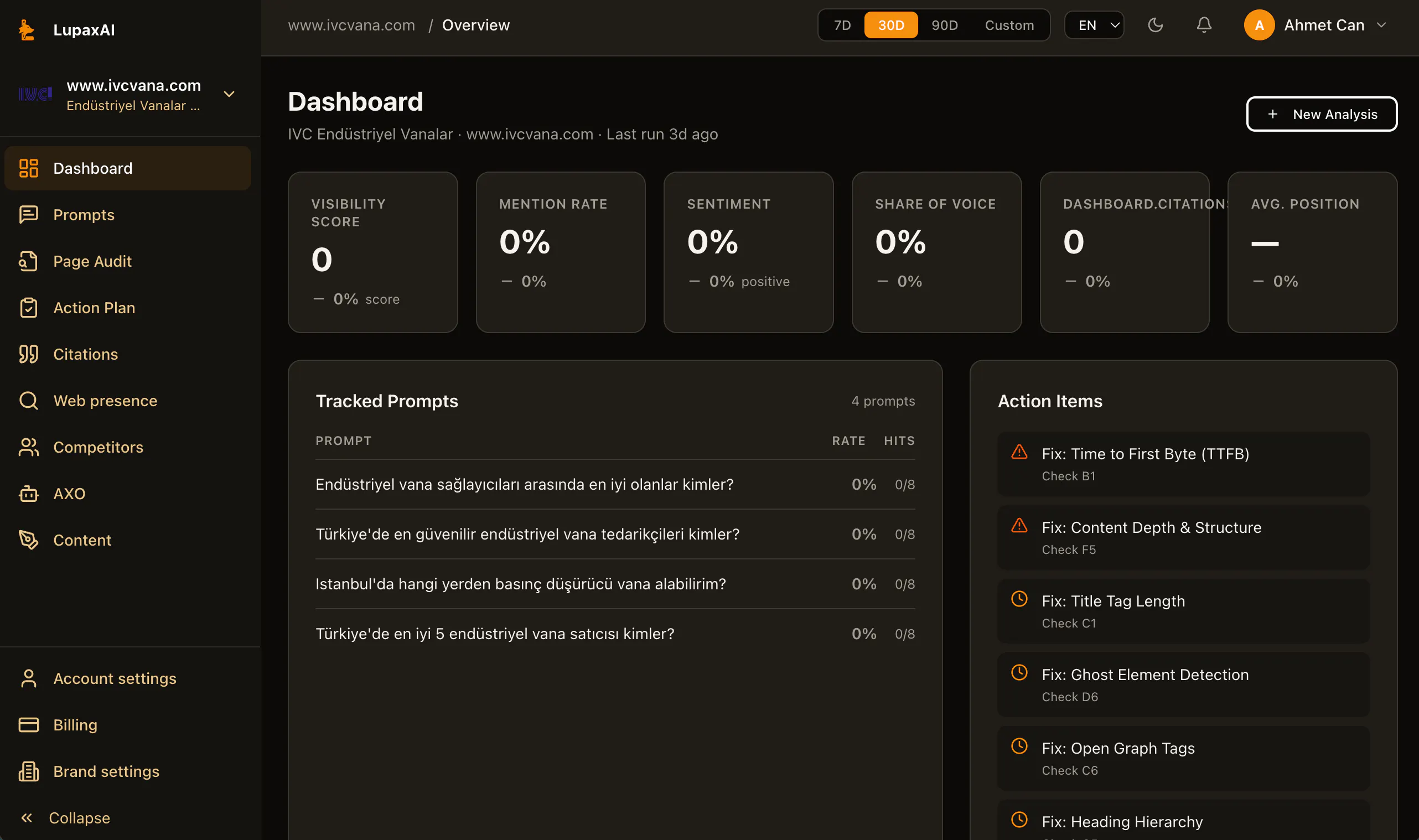Open action item Fix: Open Graph Tags
Screen dimensions: 1419x840
tap(1184, 758)
